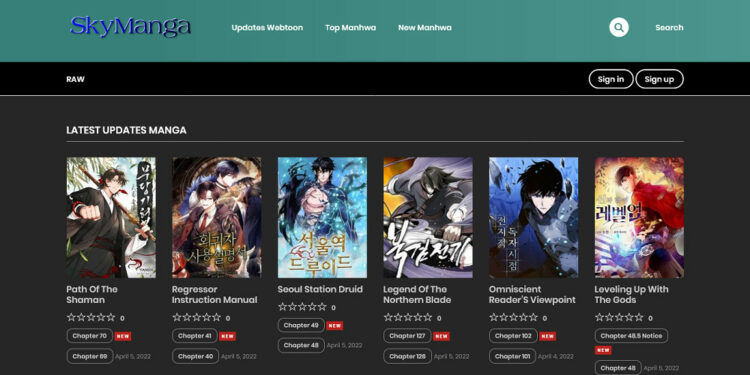Open Chapter 48.5 Notice button
750x375 pixels.
(631, 336)
